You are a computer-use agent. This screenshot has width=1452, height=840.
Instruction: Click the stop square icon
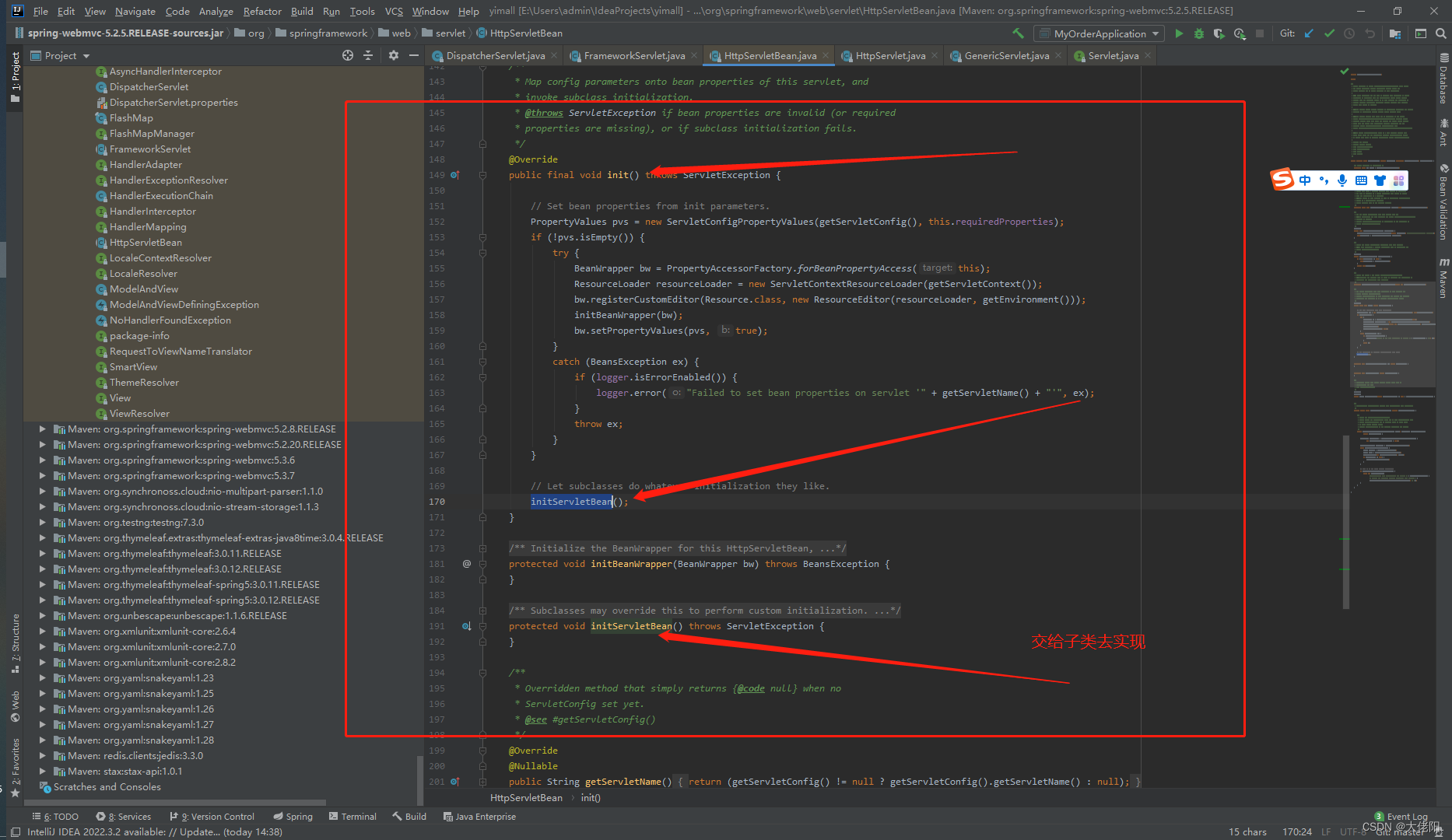point(1260,33)
